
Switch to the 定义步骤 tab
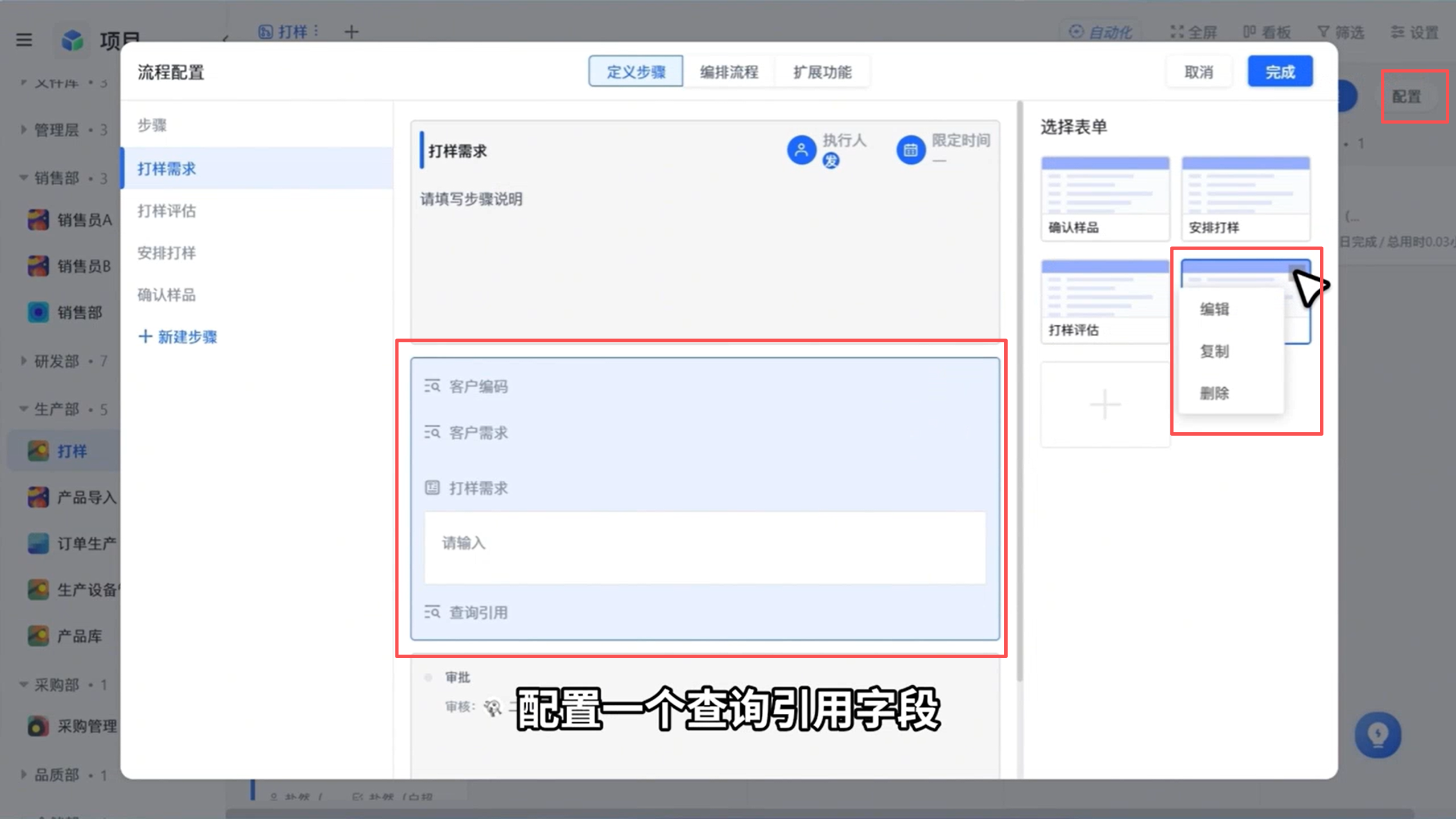(x=636, y=72)
